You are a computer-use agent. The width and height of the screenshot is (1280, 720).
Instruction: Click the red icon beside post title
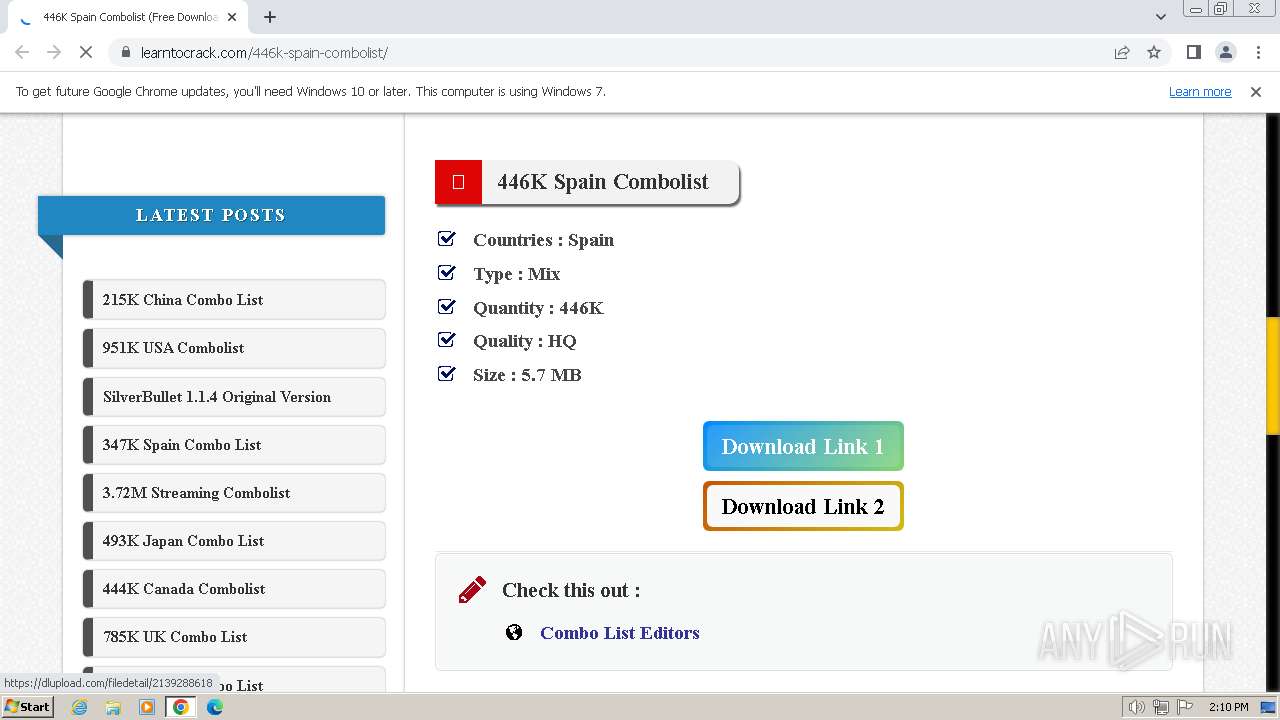coord(458,182)
